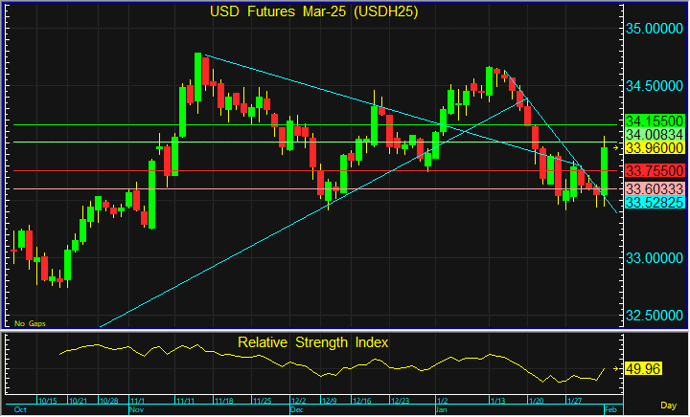The width and height of the screenshot is (690, 417).
Task: Click the 35.00000 price axis label
Action: click(x=655, y=31)
